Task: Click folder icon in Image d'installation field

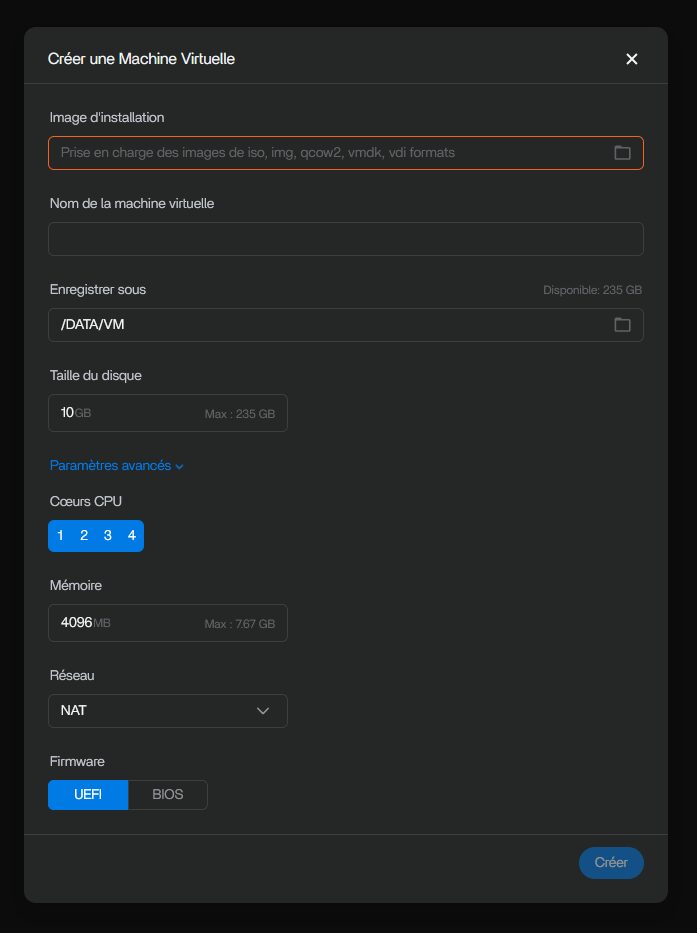Action: [622, 153]
